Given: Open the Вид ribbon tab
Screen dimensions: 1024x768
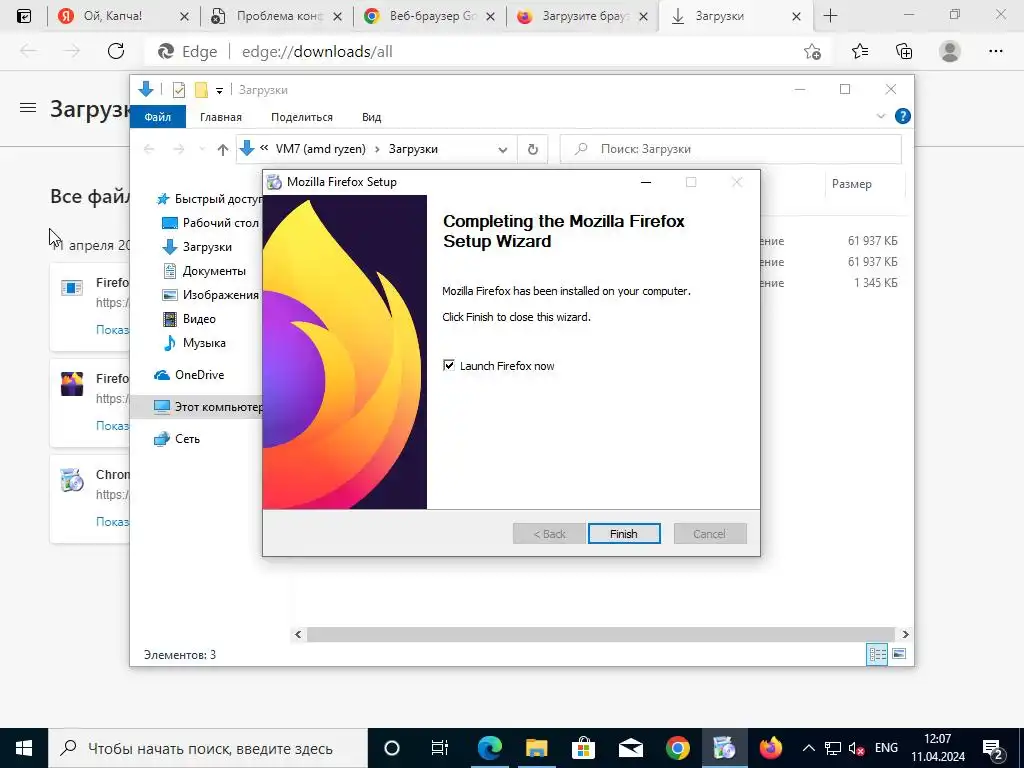Looking at the screenshot, I should click(372, 117).
